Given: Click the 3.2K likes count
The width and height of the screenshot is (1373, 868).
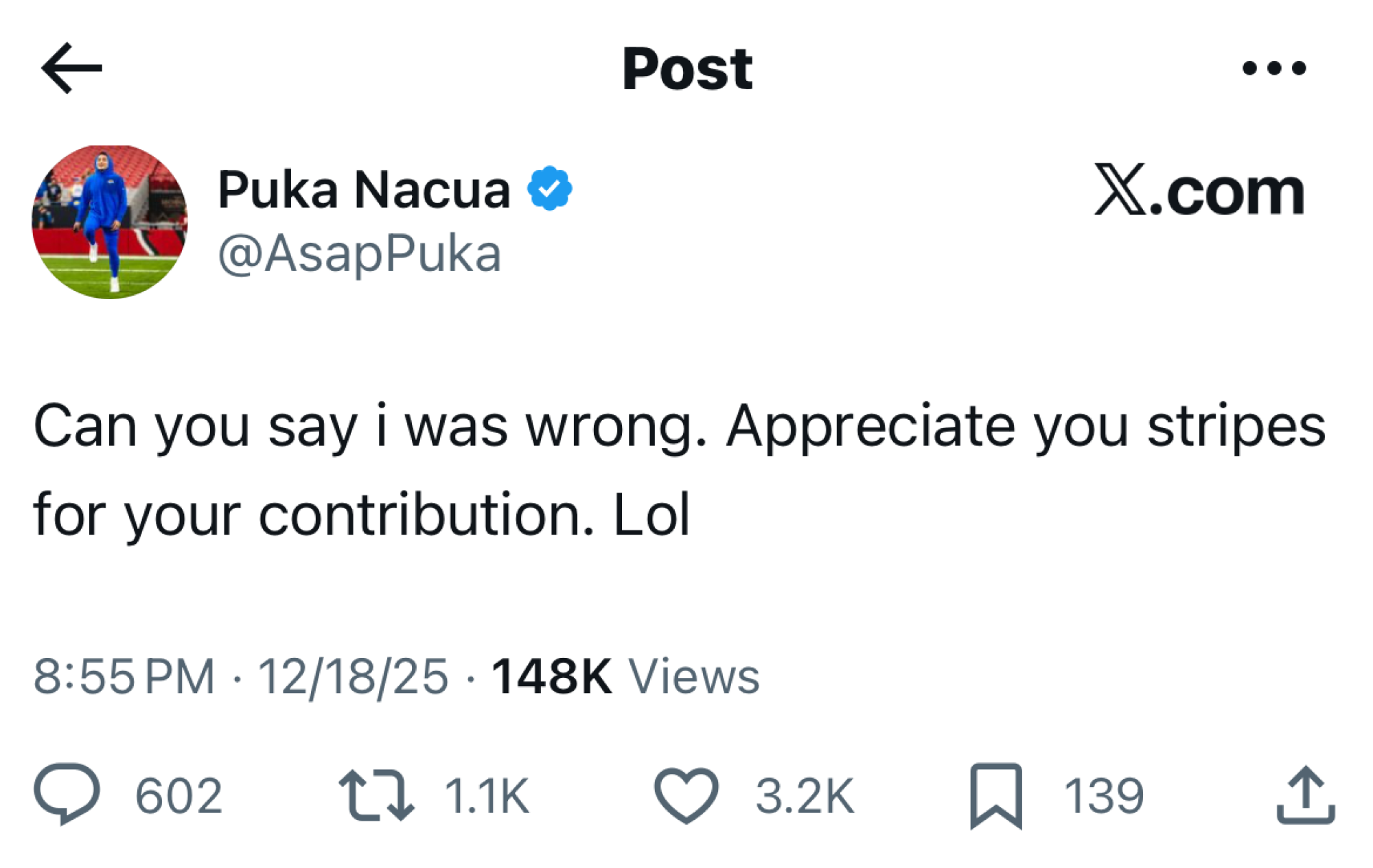Looking at the screenshot, I should click(805, 796).
